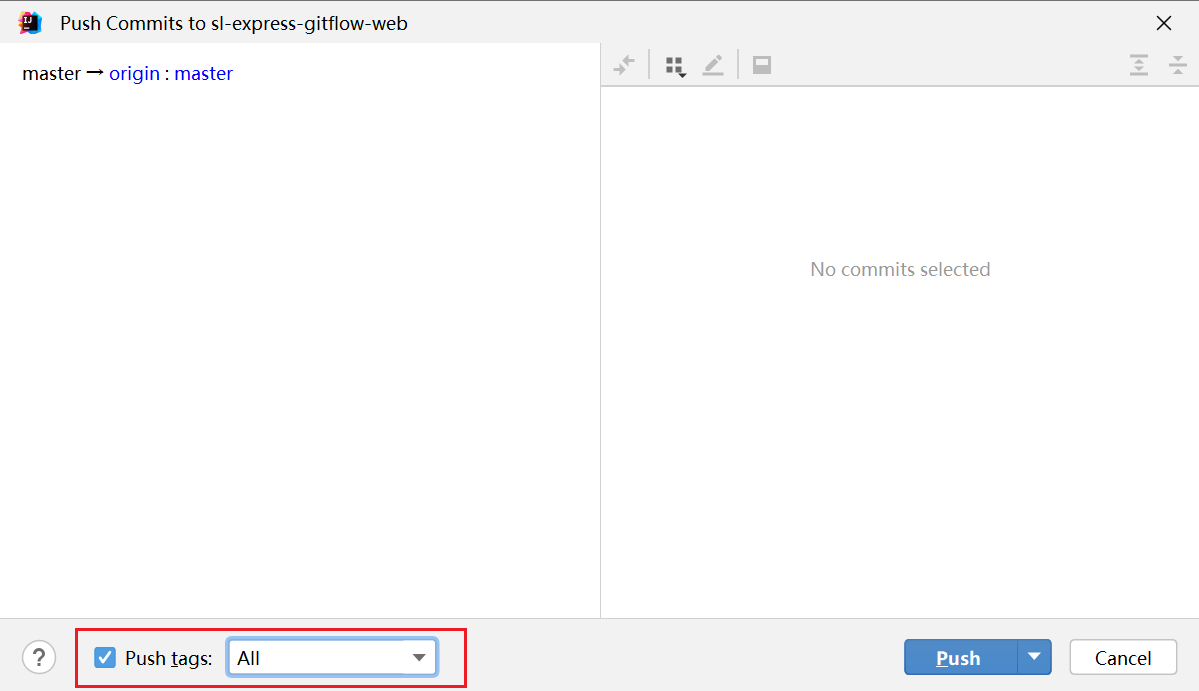1199x691 pixels.
Task: Select the local master branch text
Action: coord(51,73)
